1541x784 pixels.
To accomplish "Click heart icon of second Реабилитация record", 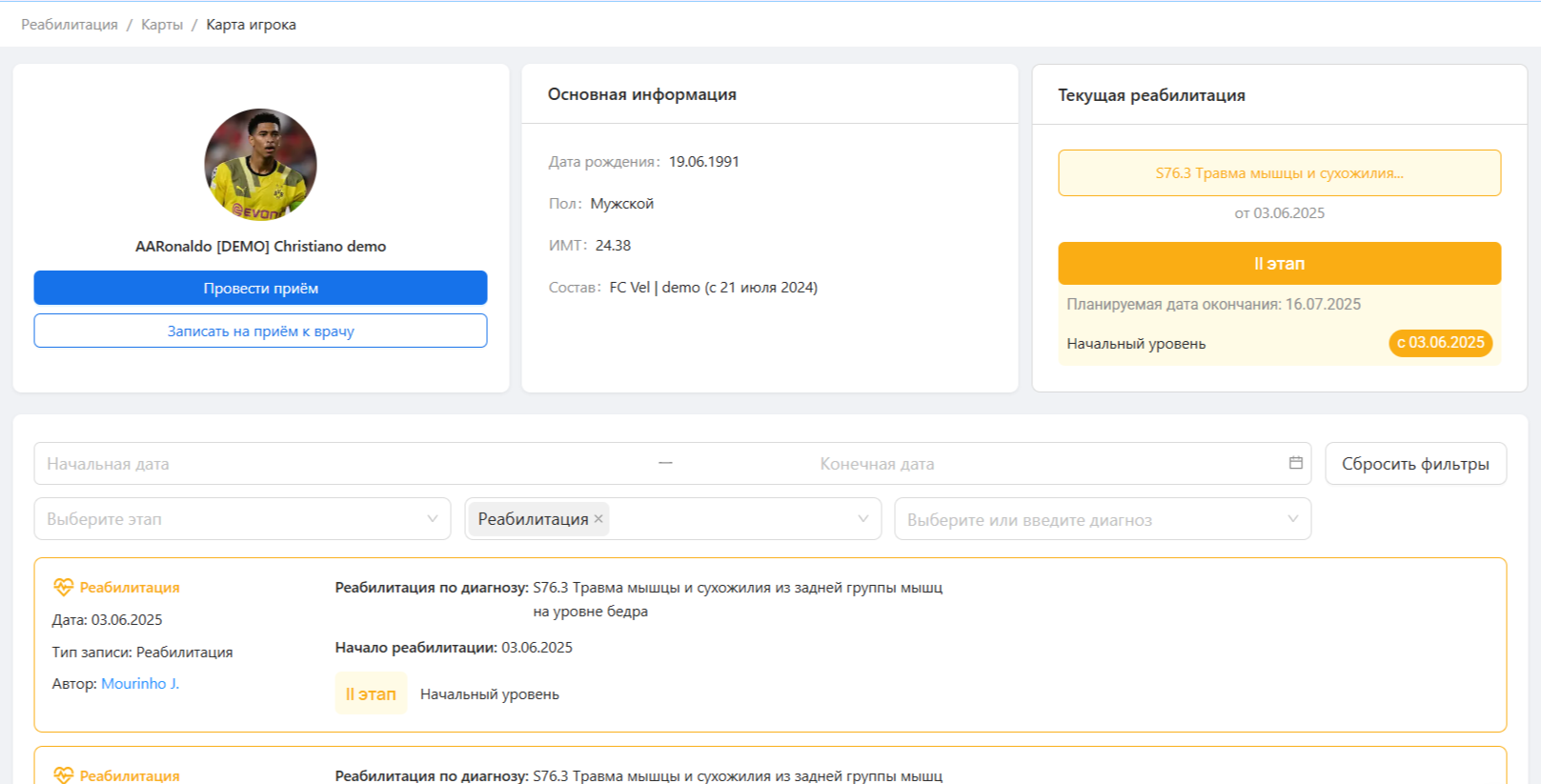I will [x=64, y=774].
